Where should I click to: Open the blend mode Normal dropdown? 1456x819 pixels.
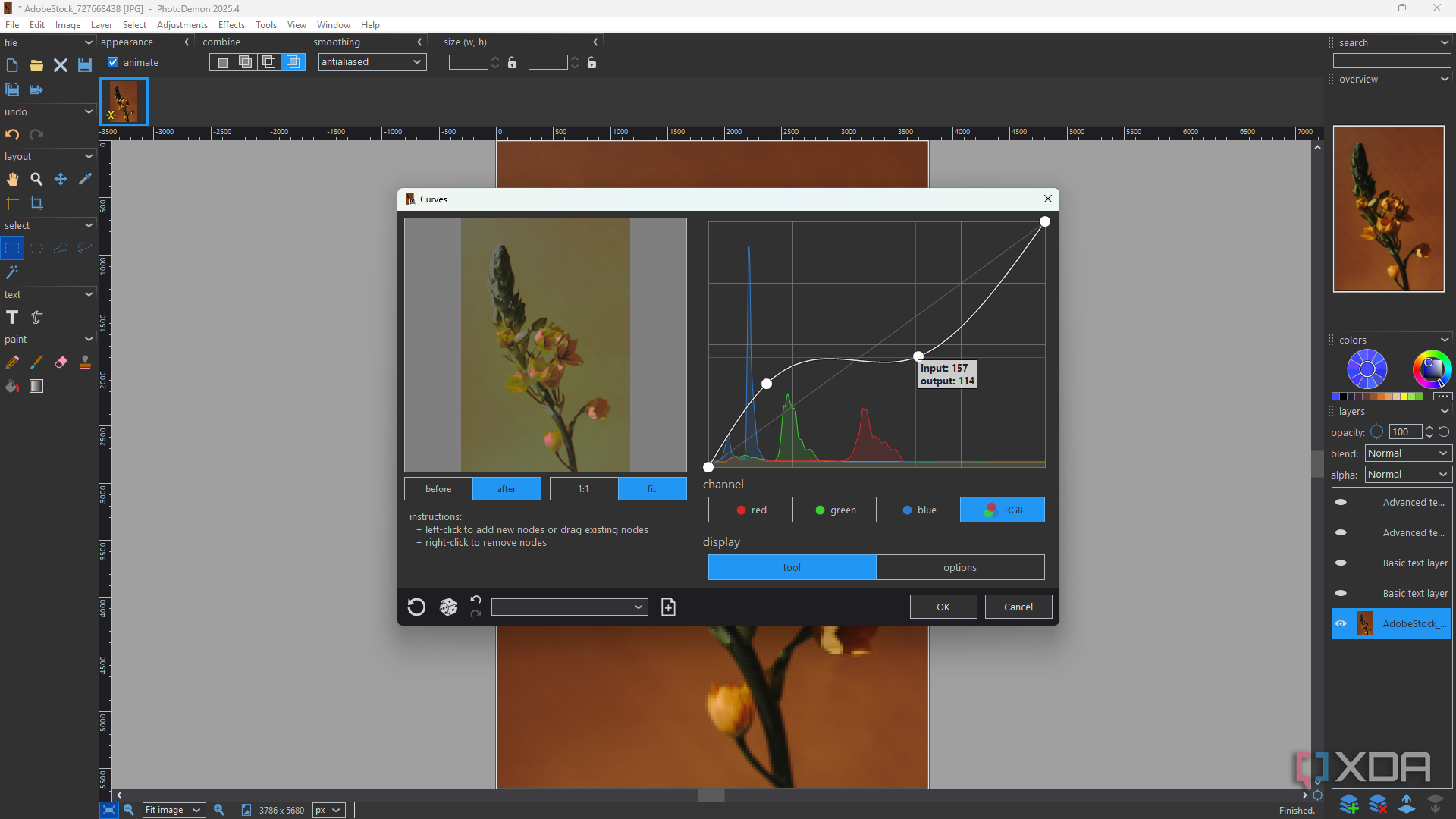[x=1408, y=453]
